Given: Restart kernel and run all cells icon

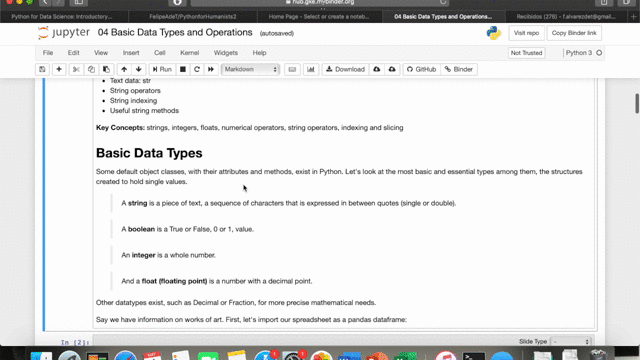Looking at the screenshot, I should click(x=211, y=69).
